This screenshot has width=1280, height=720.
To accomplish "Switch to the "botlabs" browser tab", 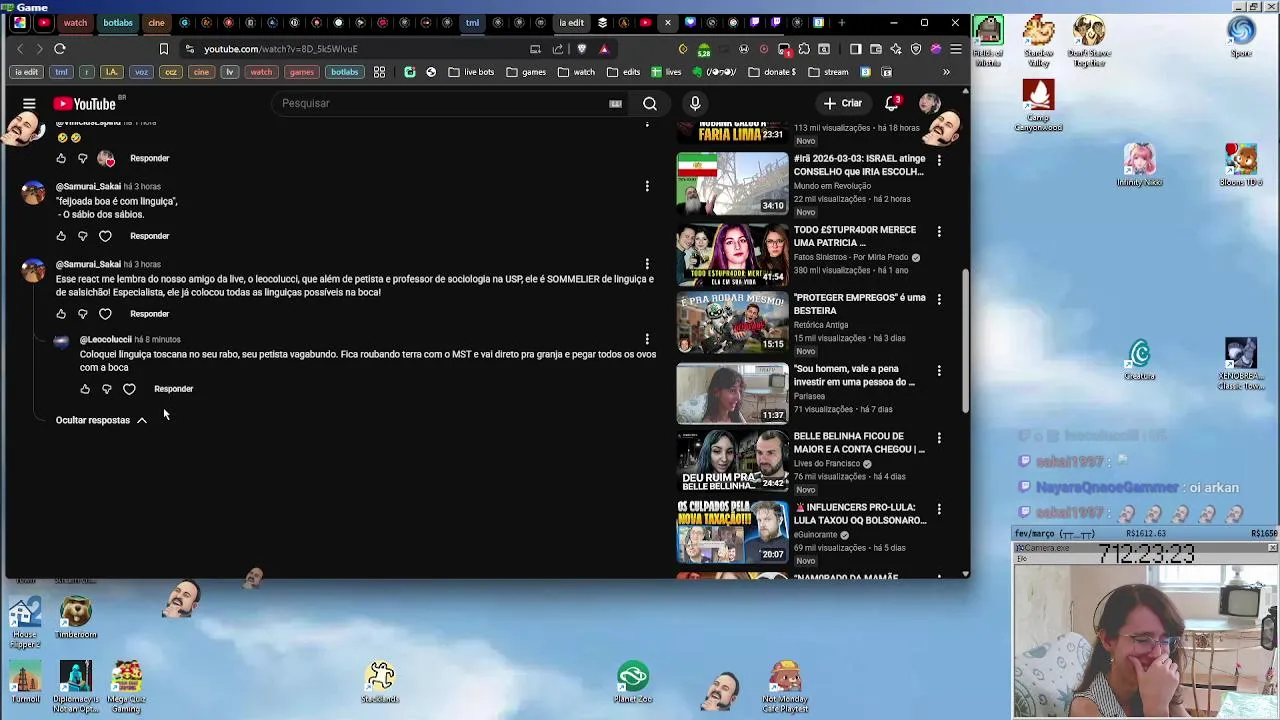I will 118,22.
